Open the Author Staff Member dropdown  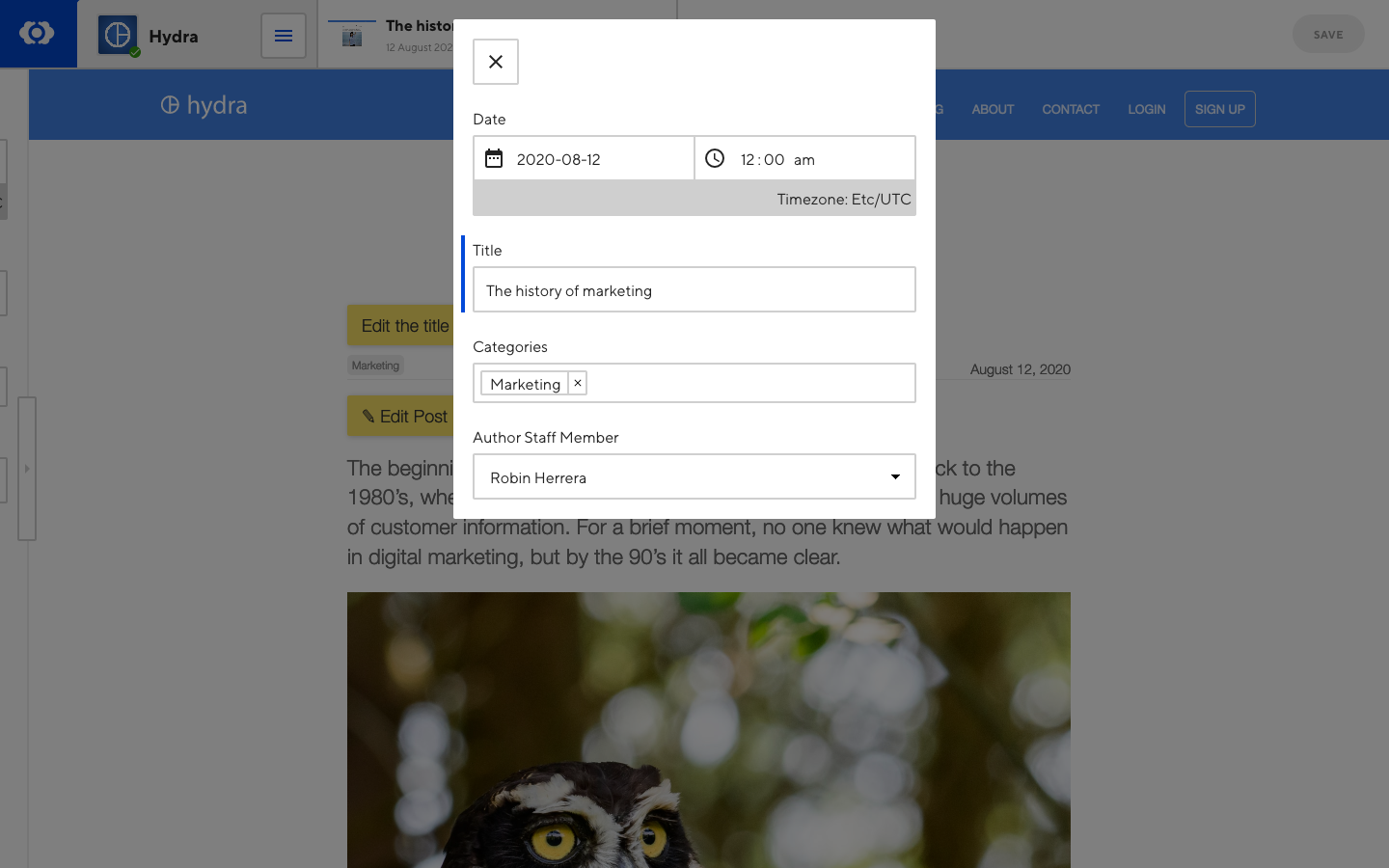point(694,476)
